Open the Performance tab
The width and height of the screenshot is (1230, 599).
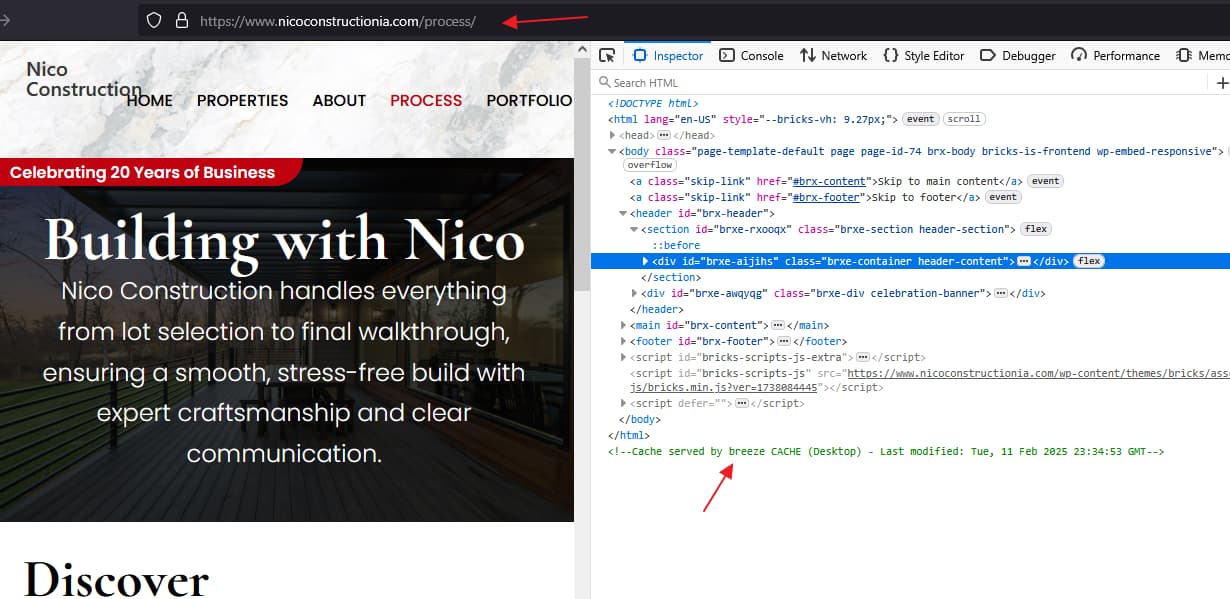pos(1115,56)
